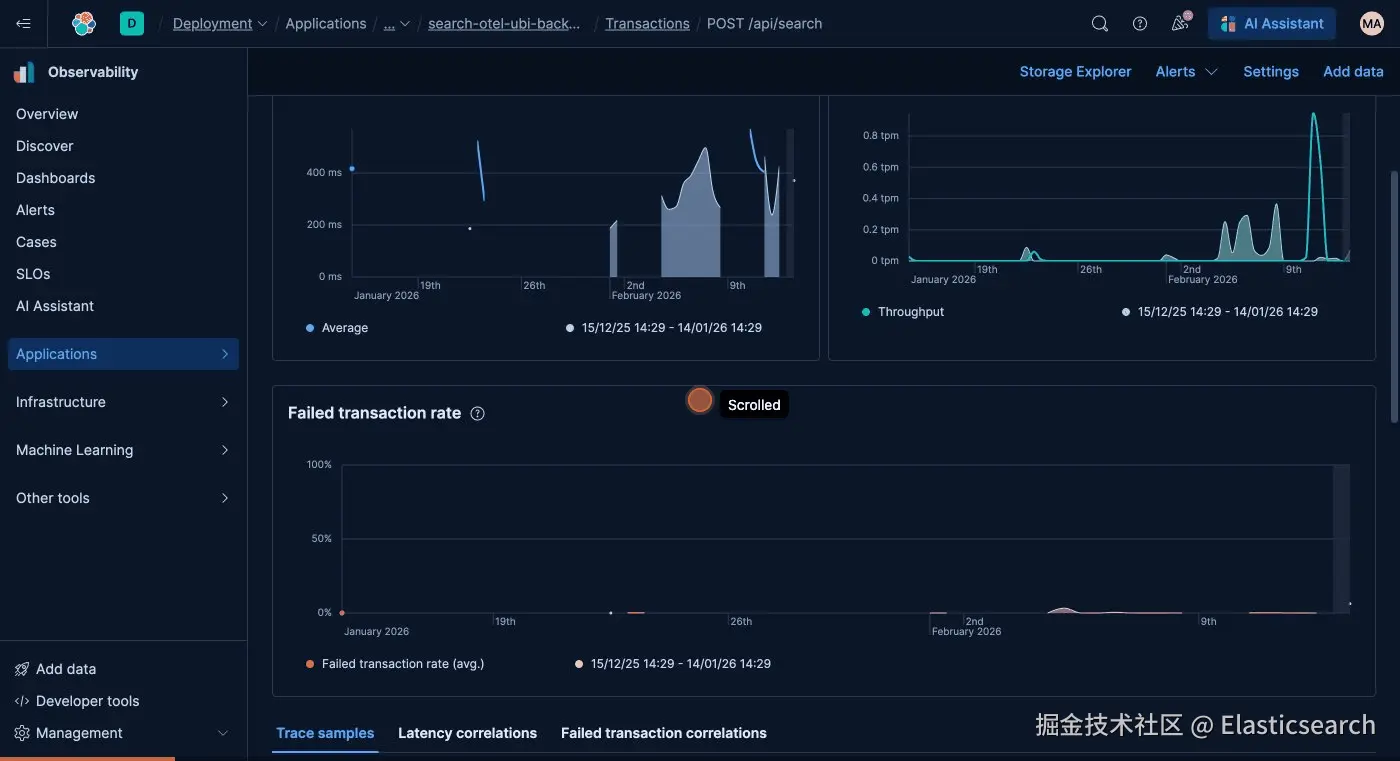Collapse the side navigation menu icon

(x=24, y=24)
